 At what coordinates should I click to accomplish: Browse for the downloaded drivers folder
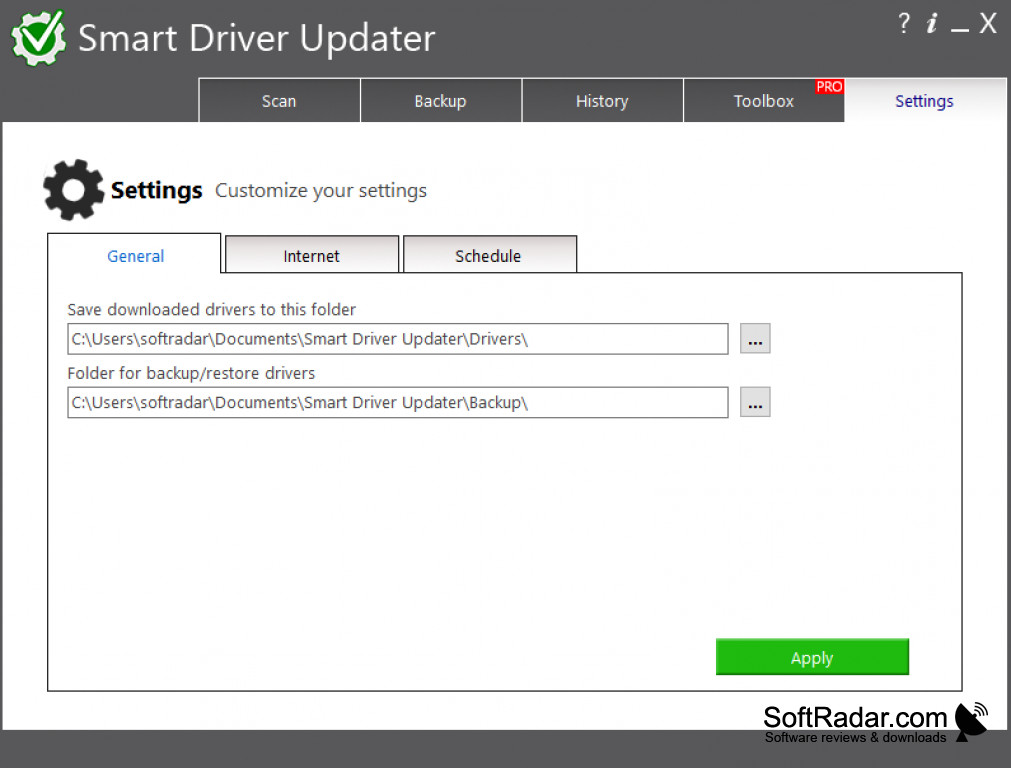[x=755, y=339]
